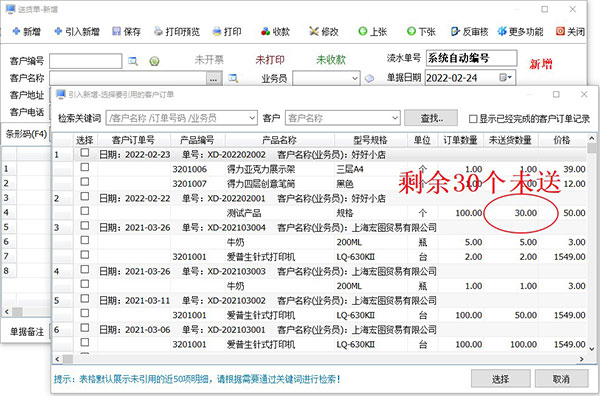600x396 pixels.
Task: Click the 未打印 status label
Action: tap(270, 60)
